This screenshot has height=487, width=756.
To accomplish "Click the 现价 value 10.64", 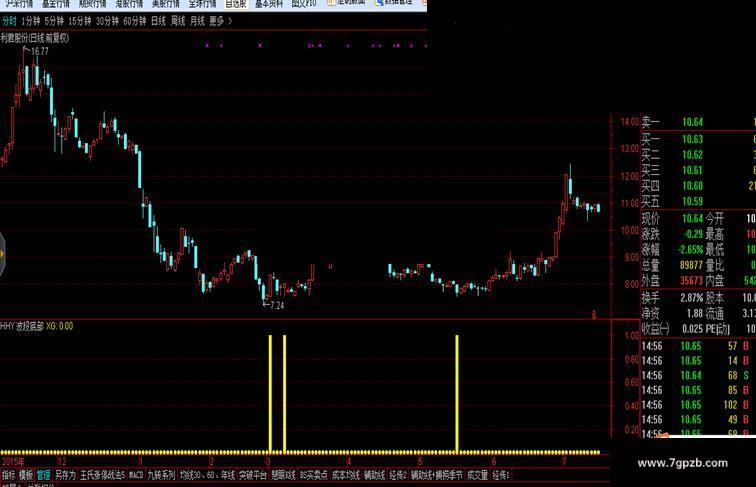I will pyautogui.click(x=692, y=218).
